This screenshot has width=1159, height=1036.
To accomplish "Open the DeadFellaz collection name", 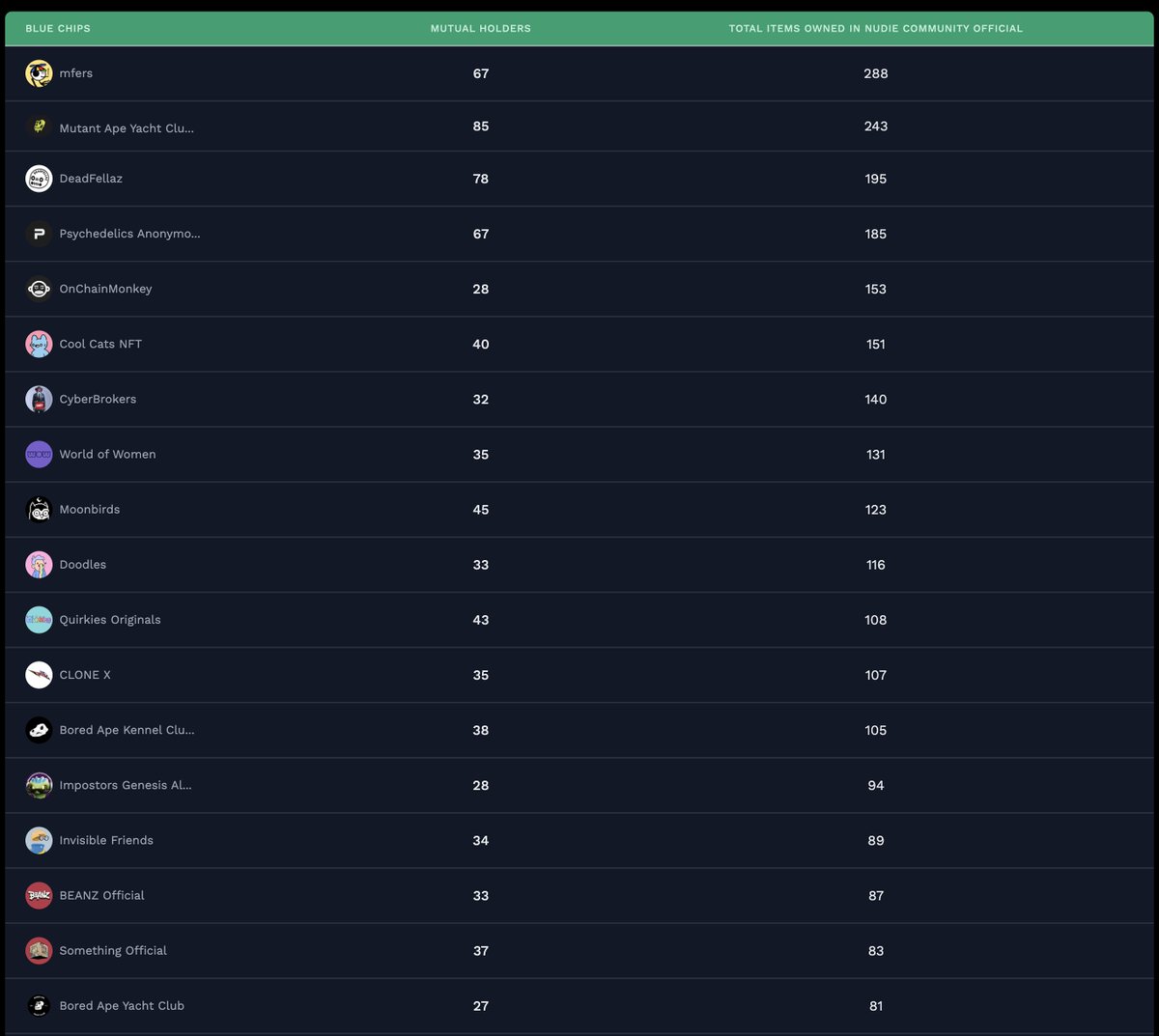I will point(91,179).
